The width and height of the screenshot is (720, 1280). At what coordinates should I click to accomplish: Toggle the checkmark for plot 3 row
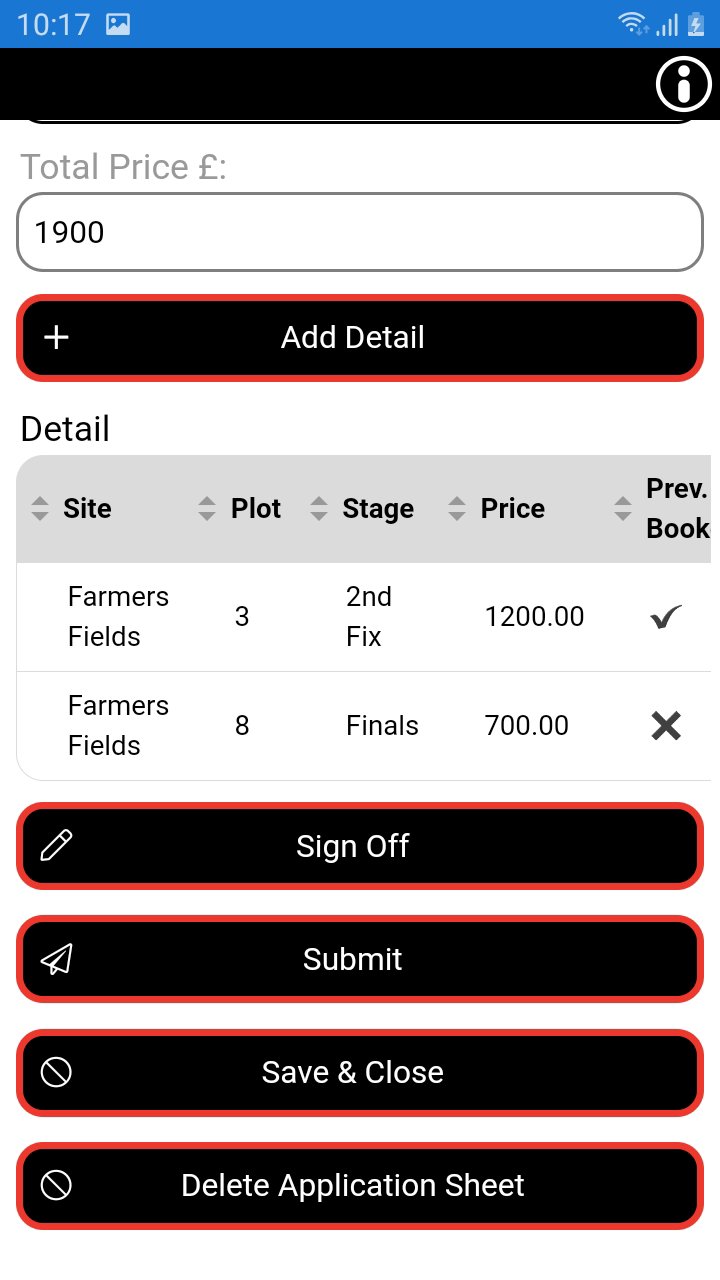[666, 617]
